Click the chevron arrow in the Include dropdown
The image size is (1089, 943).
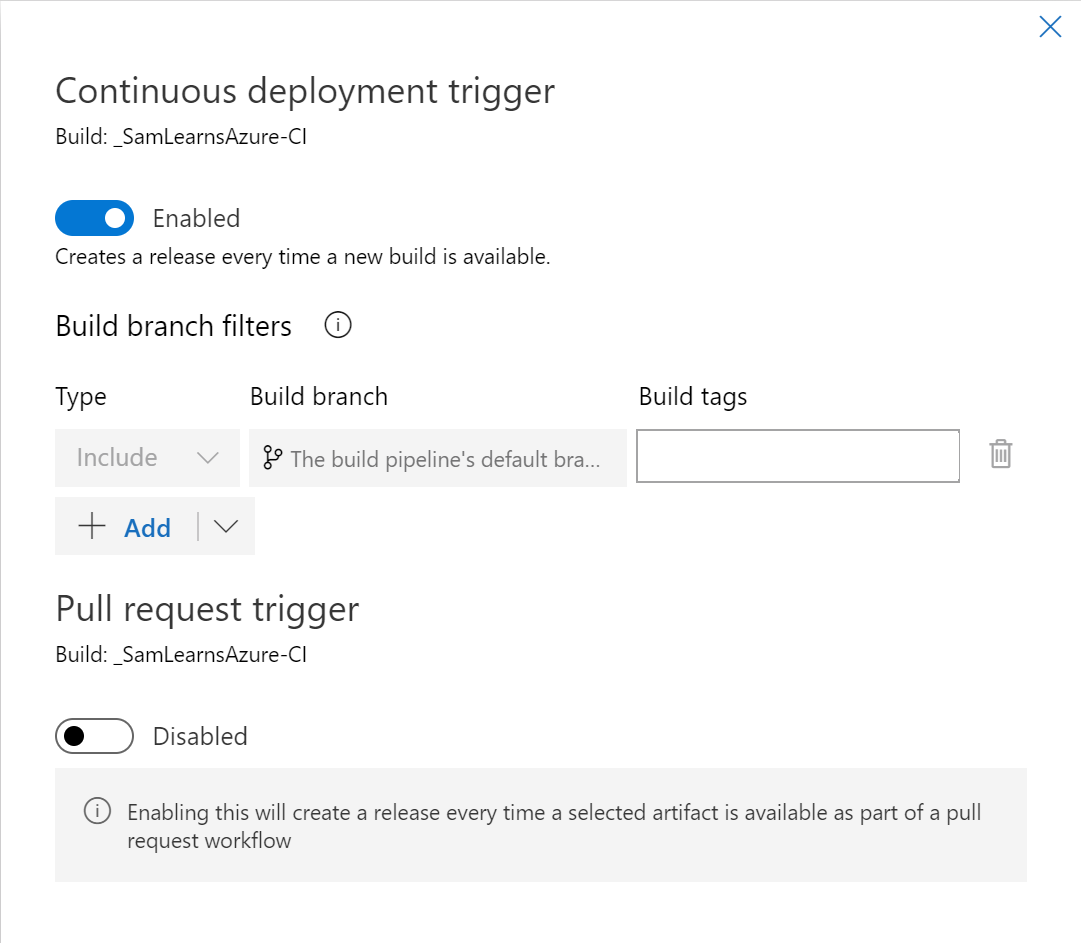pyautogui.click(x=208, y=458)
